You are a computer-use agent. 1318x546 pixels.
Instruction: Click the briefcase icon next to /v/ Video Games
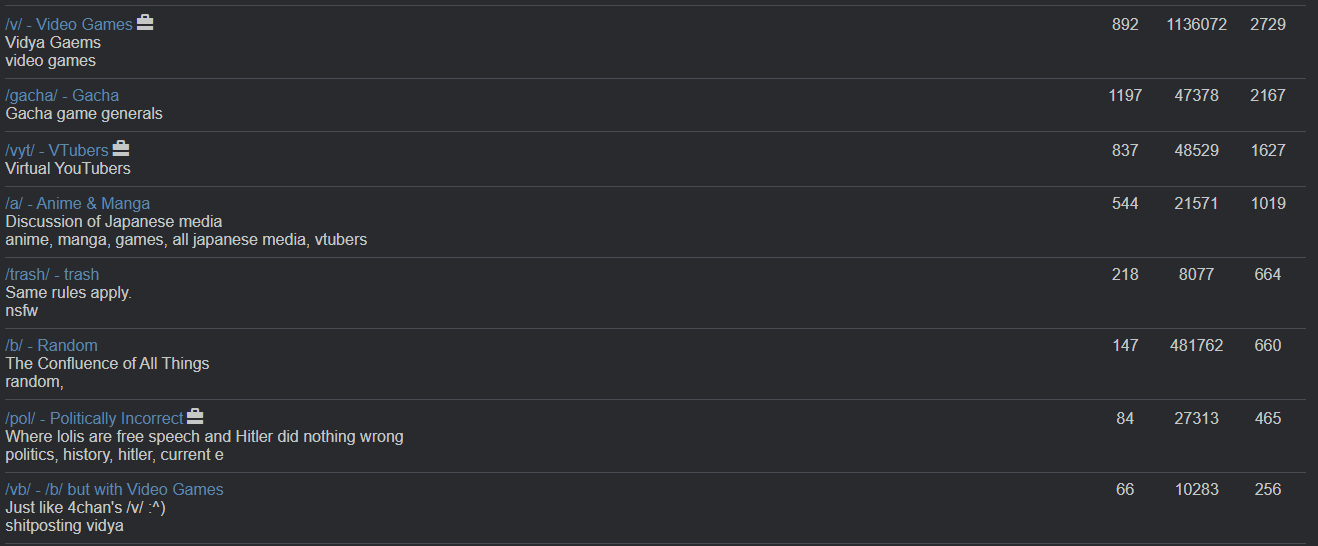coord(145,23)
